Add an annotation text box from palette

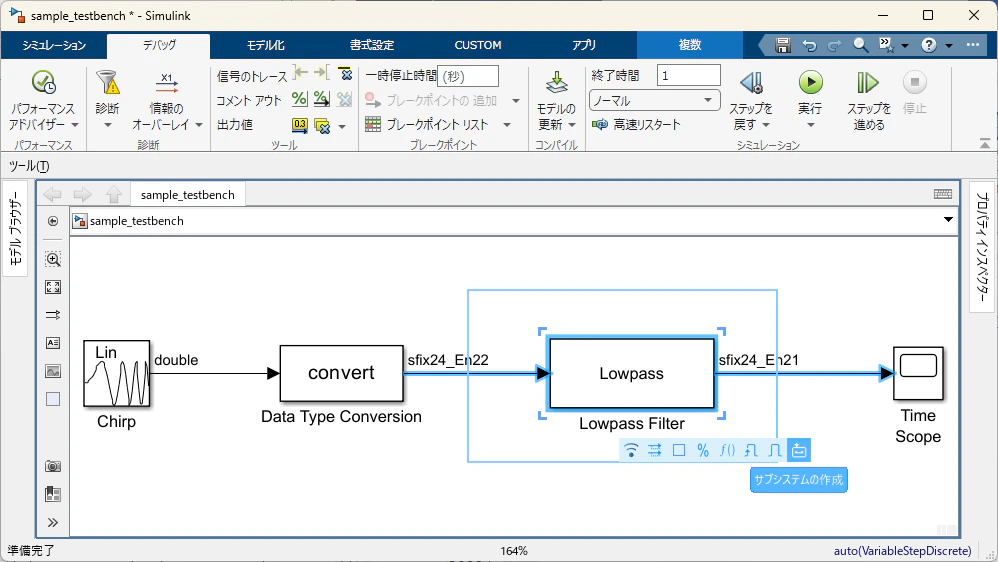53,343
